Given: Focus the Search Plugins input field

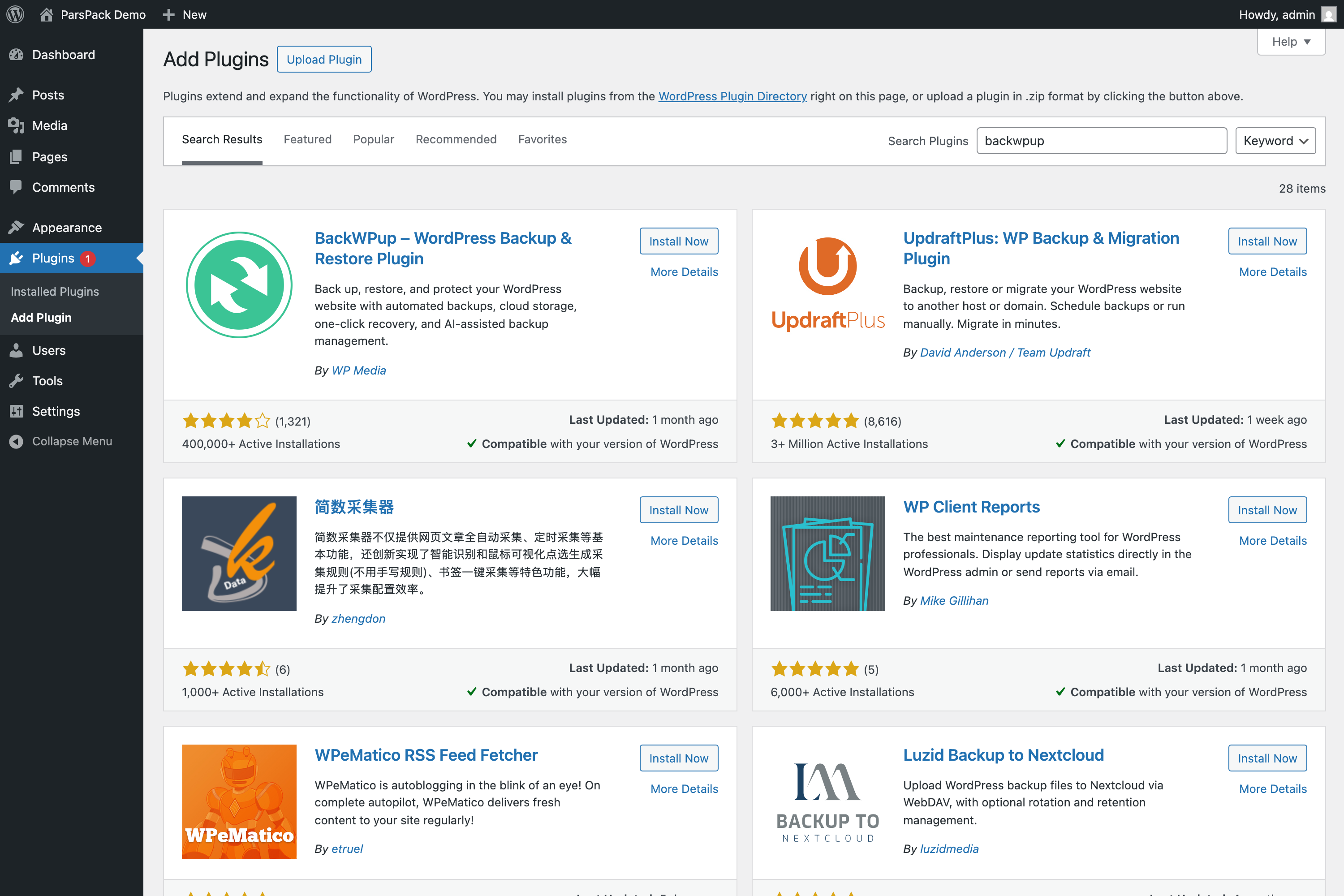Looking at the screenshot, I should coord(1102,141).
